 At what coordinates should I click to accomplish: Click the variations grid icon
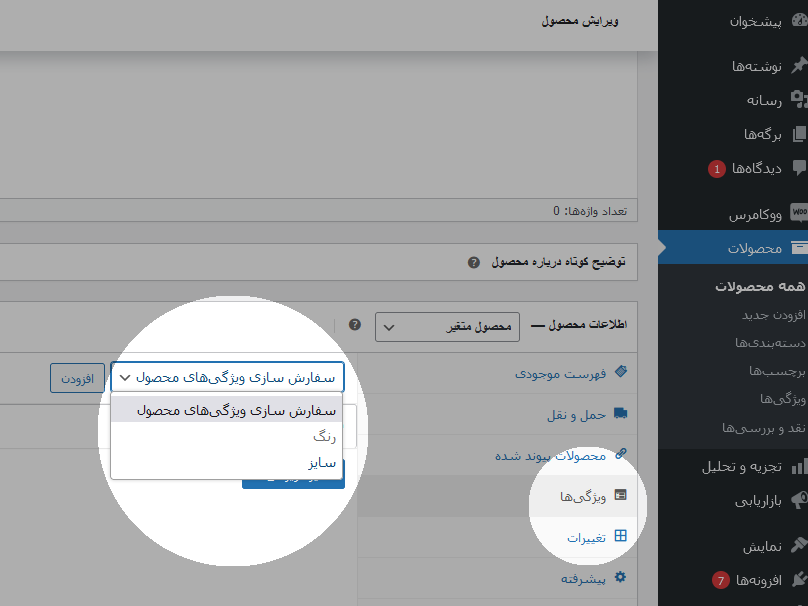click(621, 536)
